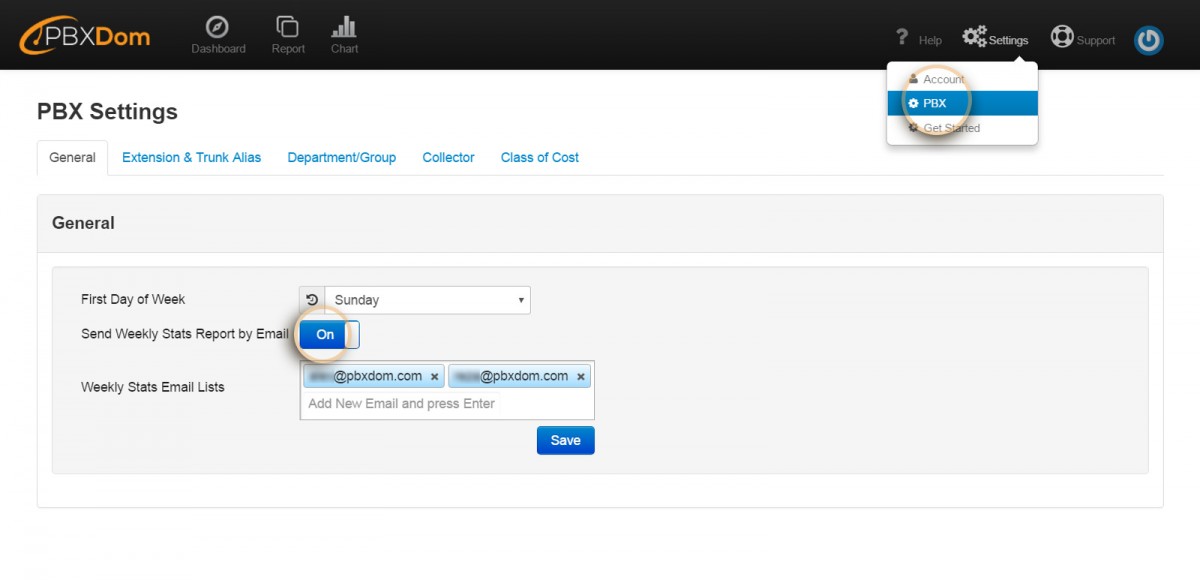Remove the first pbxdom.com email tag
Viewport: 1200px width, 580px height.
click(x=434, y=377)
